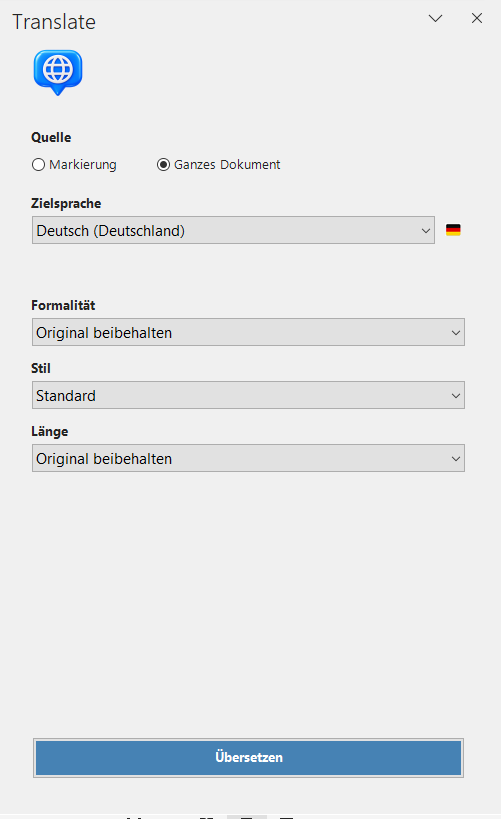
Task: Expand the Formalität dropdown
Action: tap(248, 332)
